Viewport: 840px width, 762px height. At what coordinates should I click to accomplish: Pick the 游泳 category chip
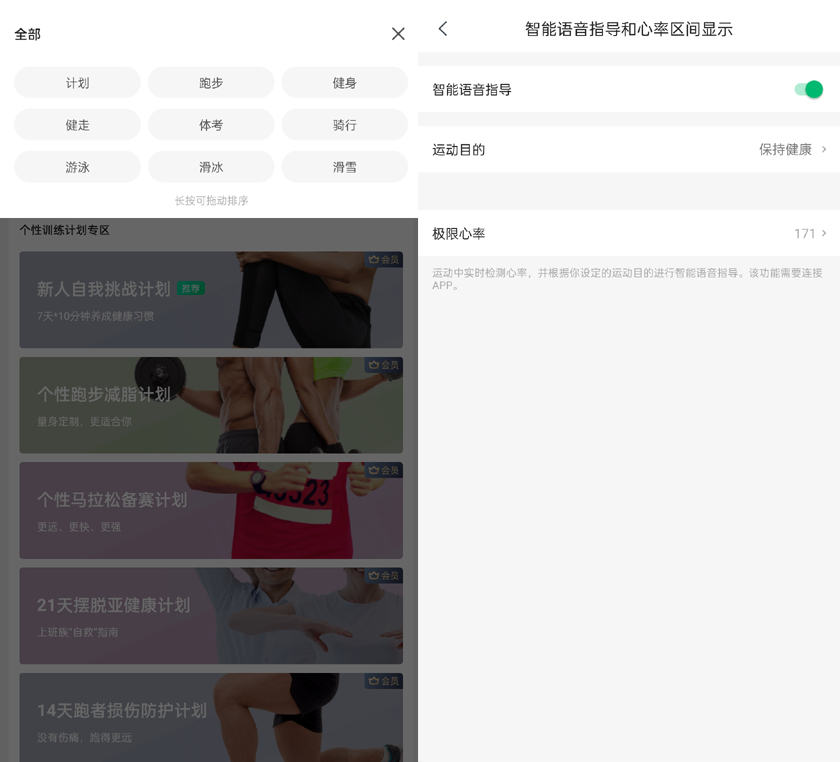(77, 167)
